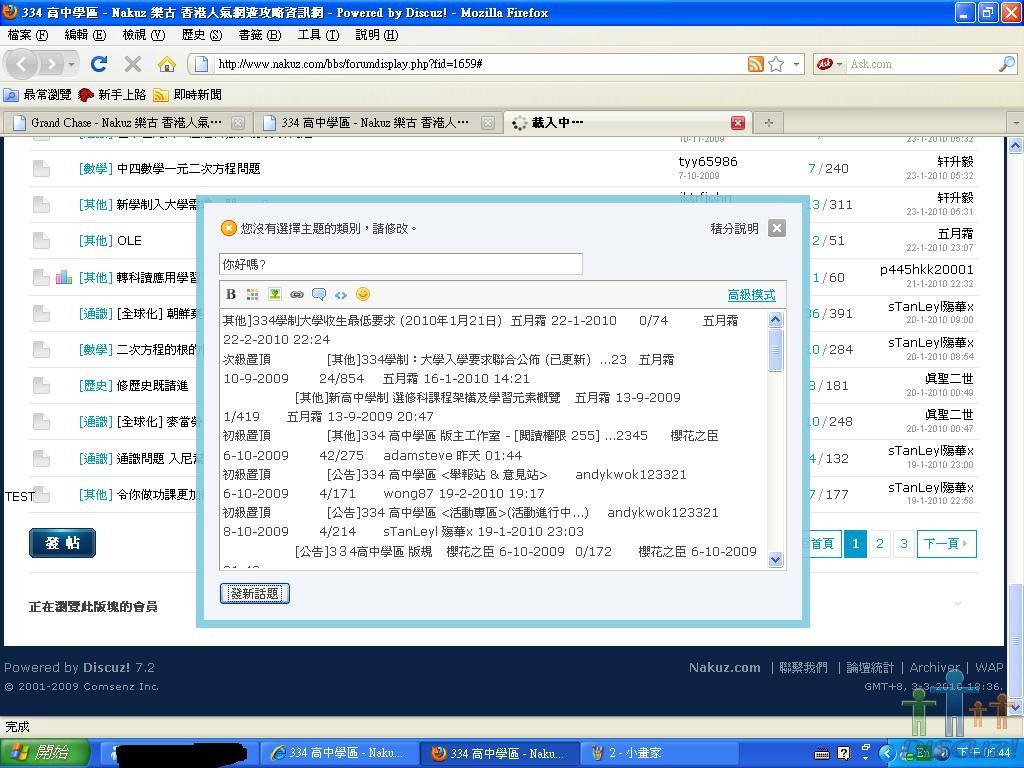
Task: Open the search engine selection dropdown
Action: 829,64
